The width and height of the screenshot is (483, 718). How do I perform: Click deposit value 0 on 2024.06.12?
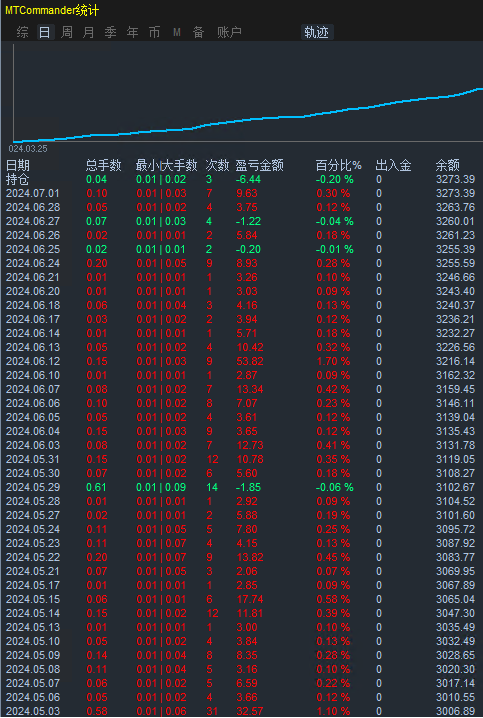coord(379,361)
